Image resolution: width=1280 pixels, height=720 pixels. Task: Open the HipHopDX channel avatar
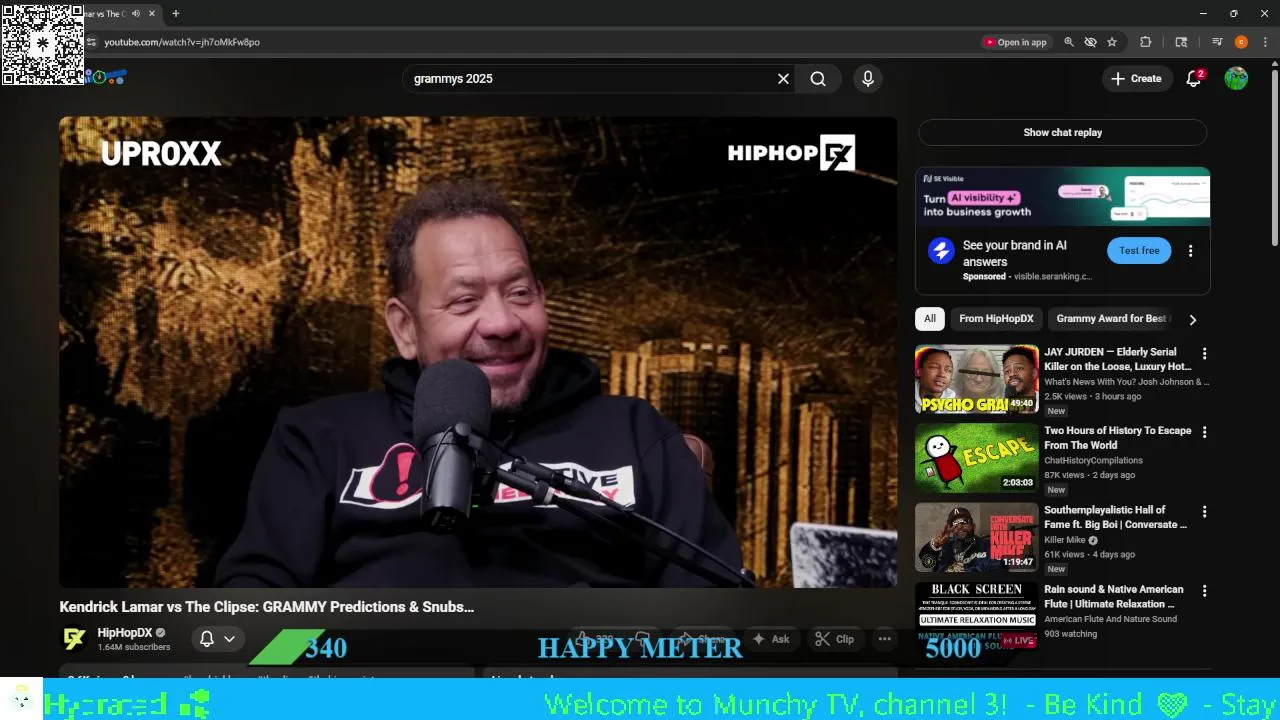tap(75, 639)
